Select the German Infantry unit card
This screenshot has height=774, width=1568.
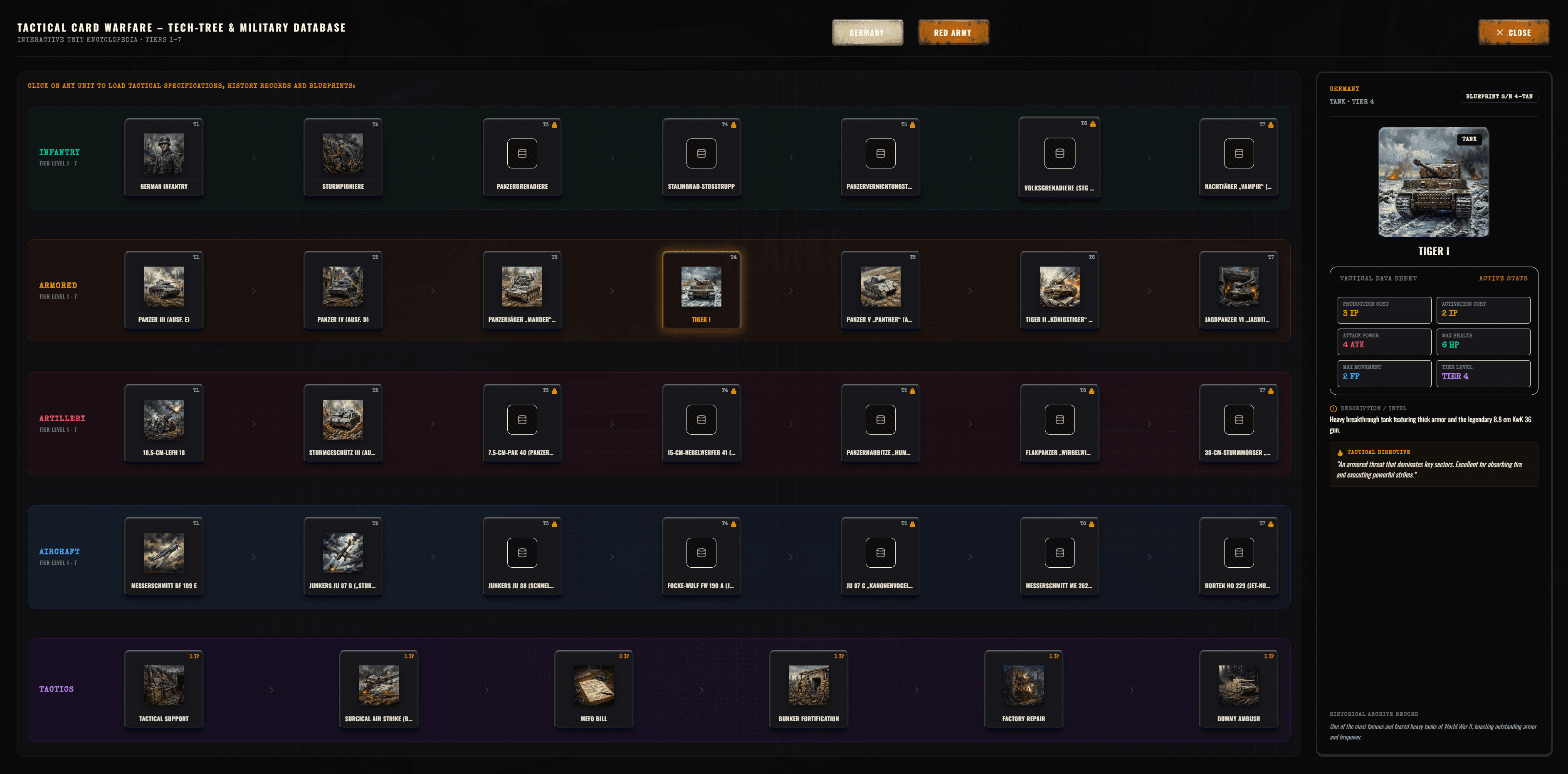pos(164,157)
